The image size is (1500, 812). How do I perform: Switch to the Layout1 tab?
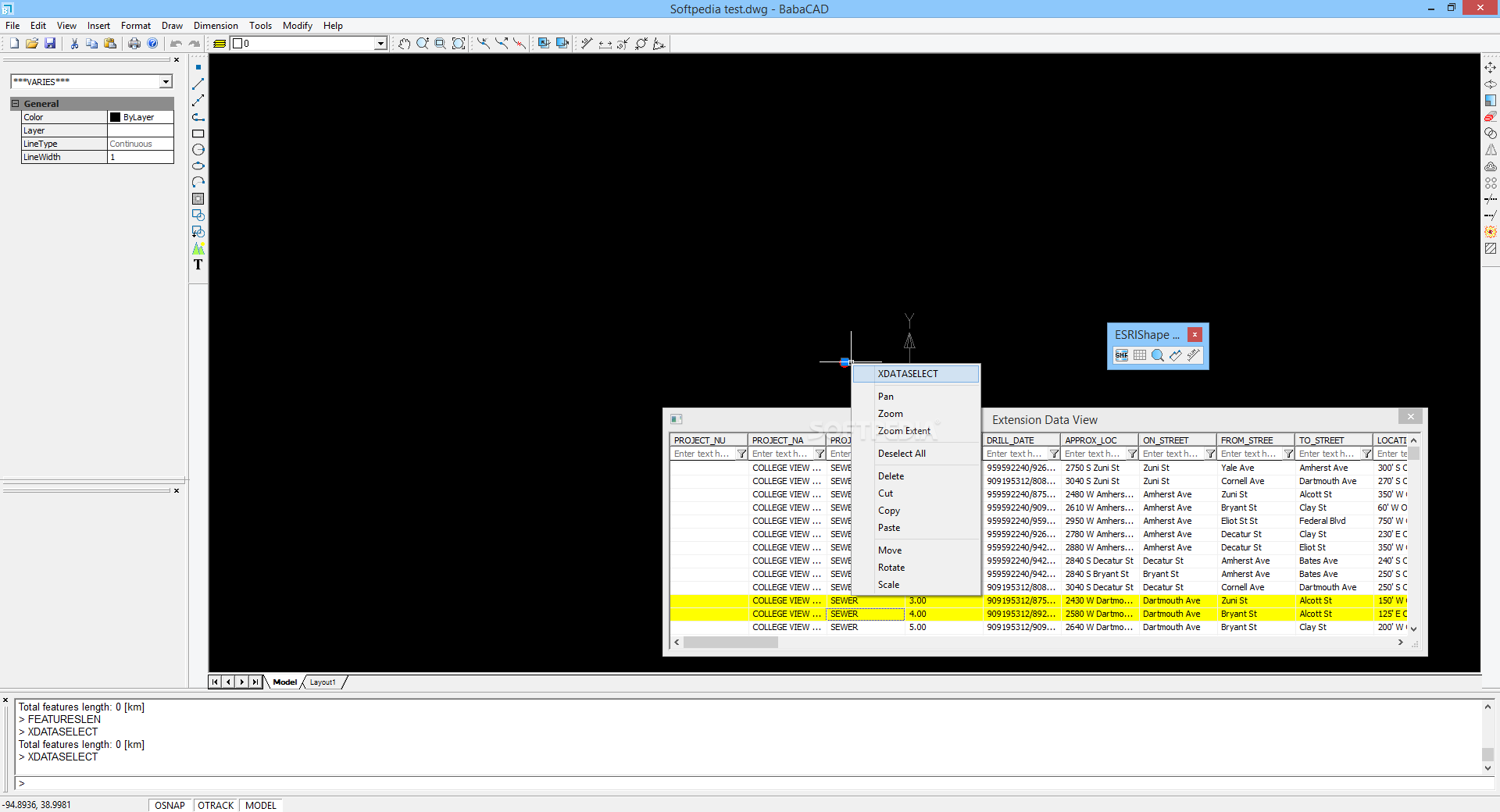323,682
